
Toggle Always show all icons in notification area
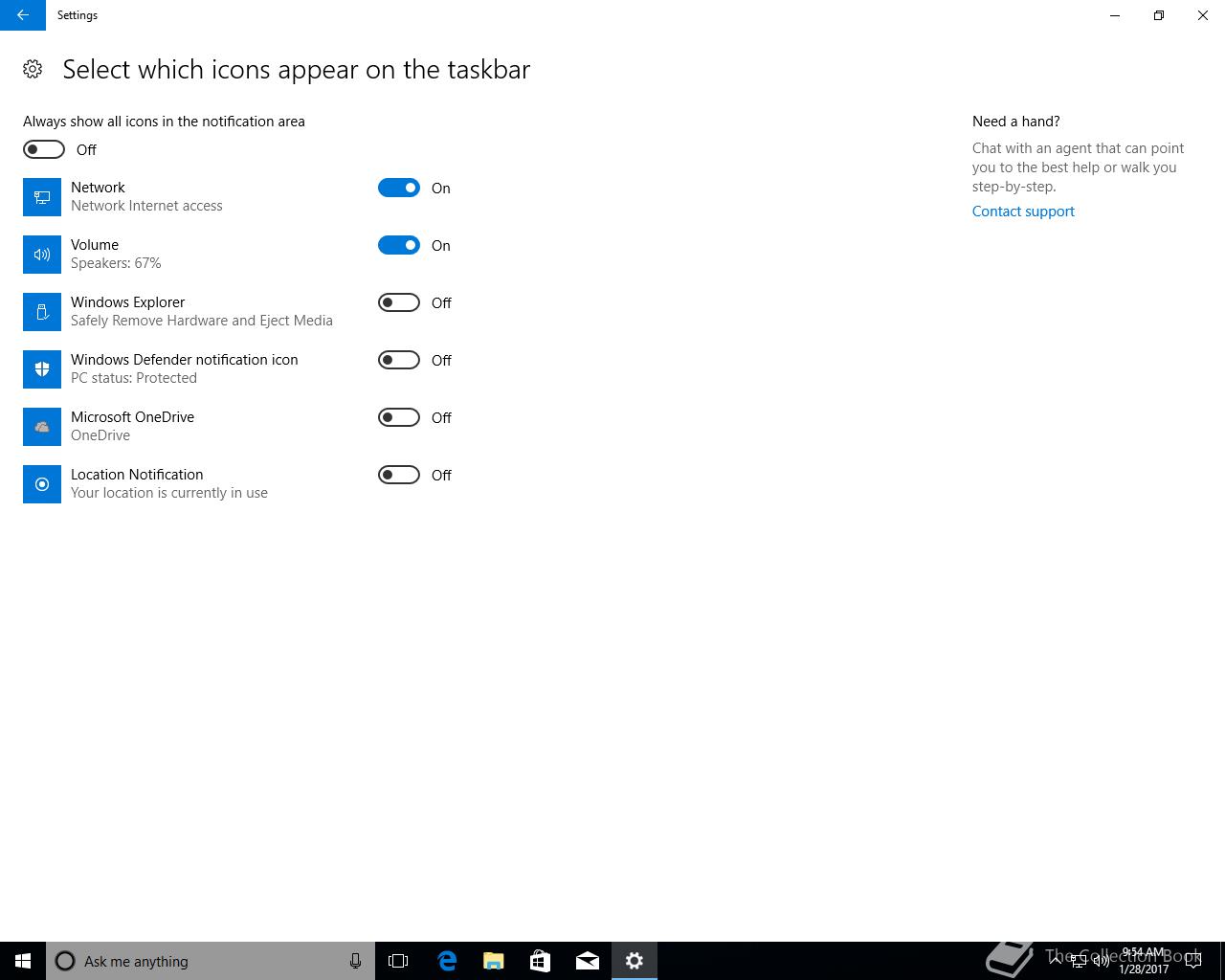44,149
